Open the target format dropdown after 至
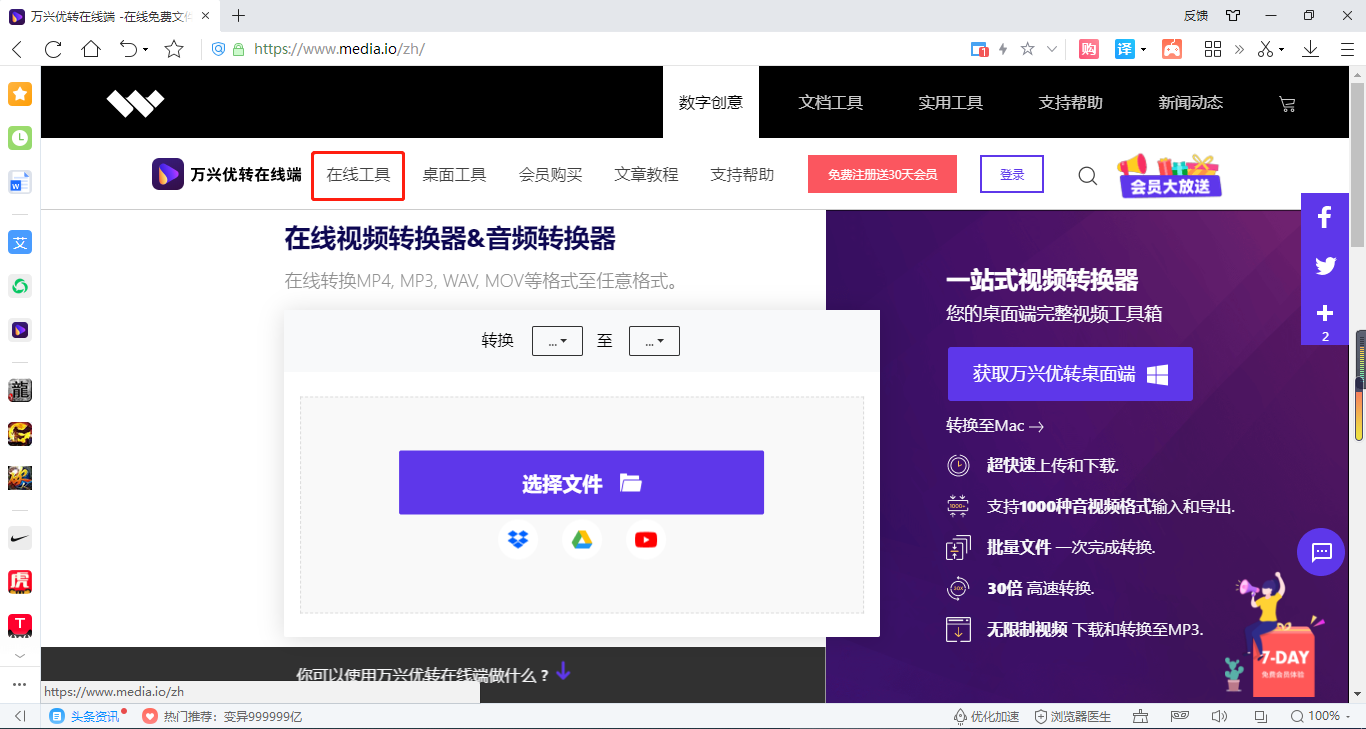 coord(654,340)
